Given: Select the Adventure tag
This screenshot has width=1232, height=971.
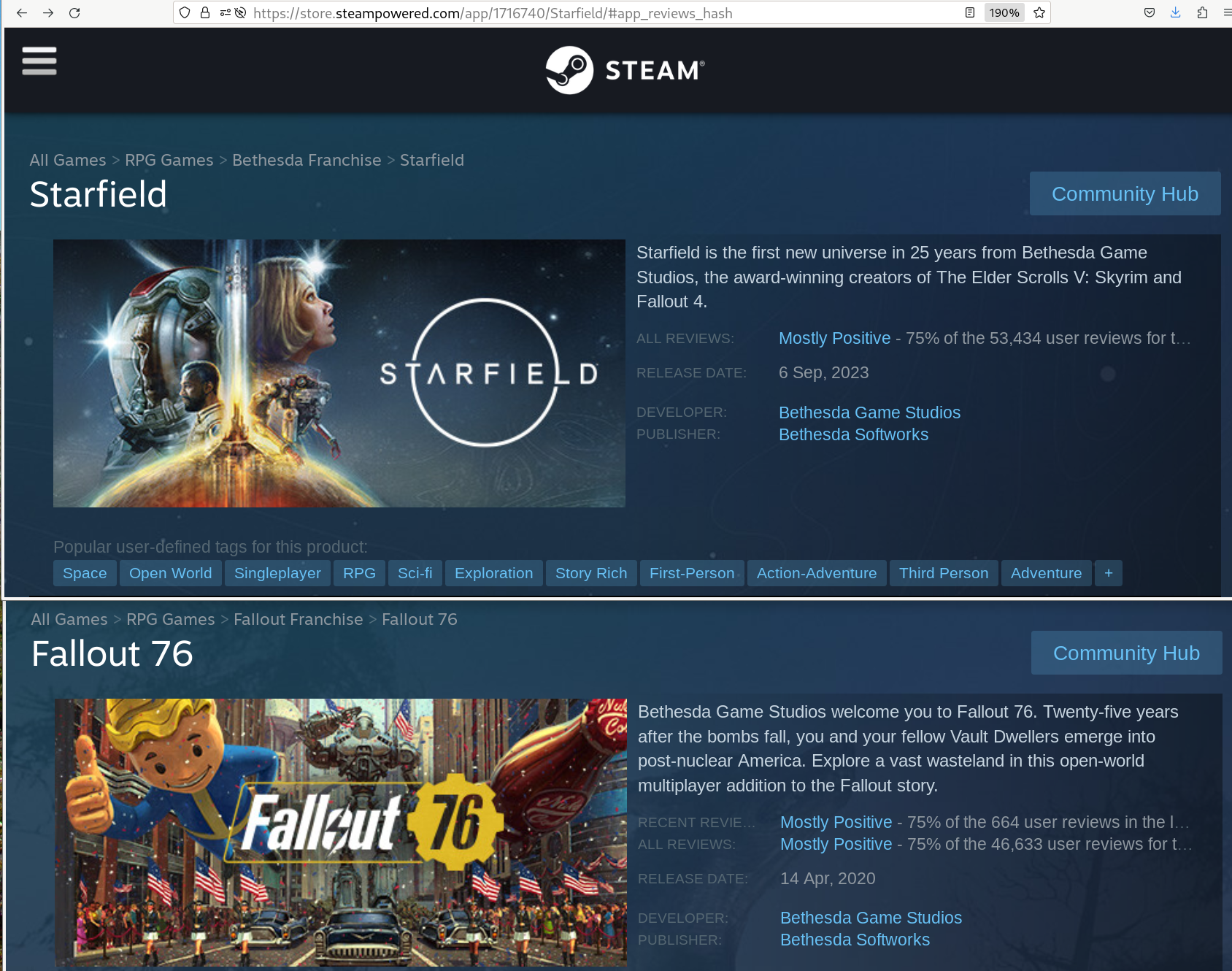Looking at the screenshot, I should [x=1047, y=573].
